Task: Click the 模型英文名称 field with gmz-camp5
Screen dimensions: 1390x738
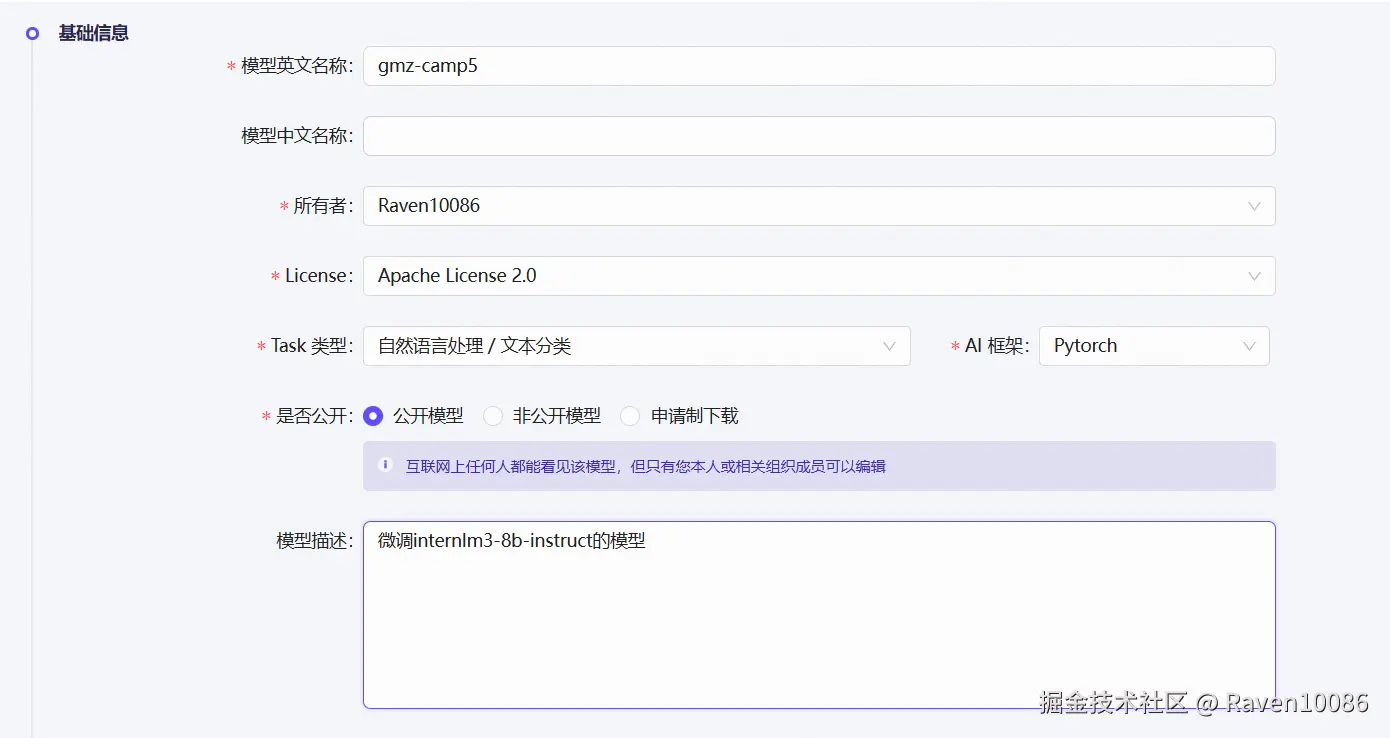Action: point(819,66)
